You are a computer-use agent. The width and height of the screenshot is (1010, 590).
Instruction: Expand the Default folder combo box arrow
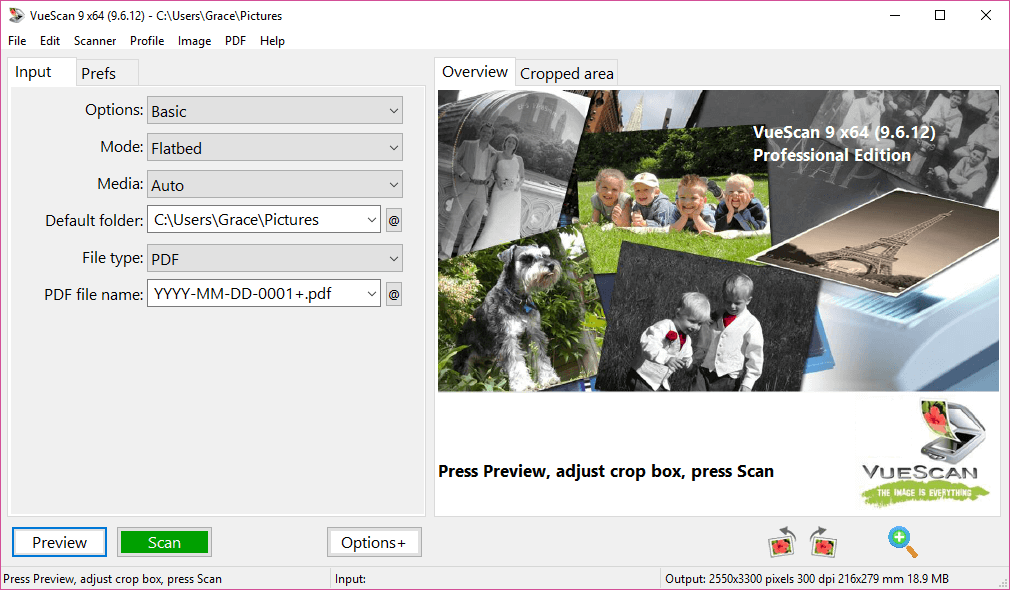pos(372,220)
